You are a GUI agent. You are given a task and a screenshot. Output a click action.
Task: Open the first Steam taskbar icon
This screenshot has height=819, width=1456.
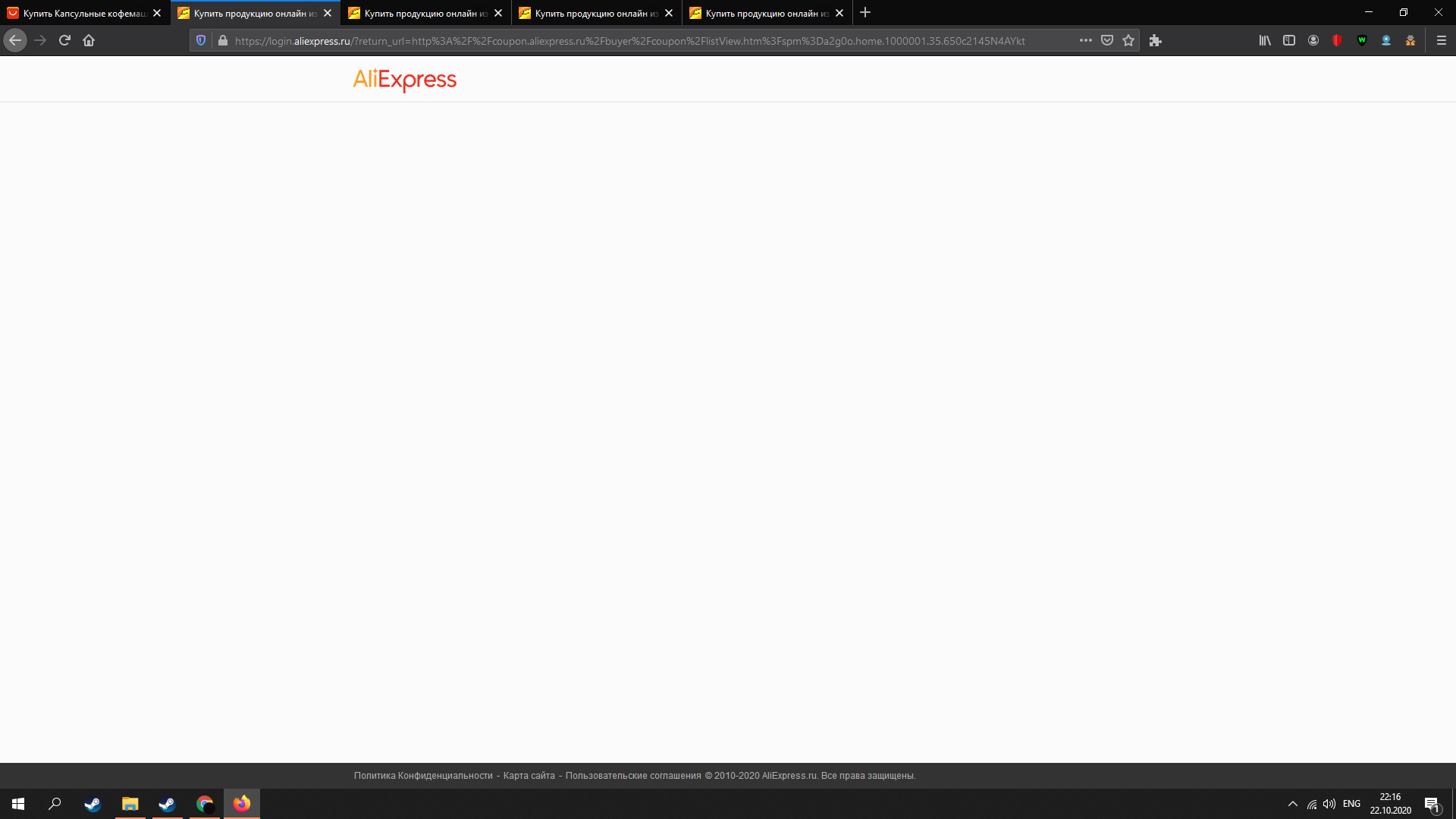[93, 804]
